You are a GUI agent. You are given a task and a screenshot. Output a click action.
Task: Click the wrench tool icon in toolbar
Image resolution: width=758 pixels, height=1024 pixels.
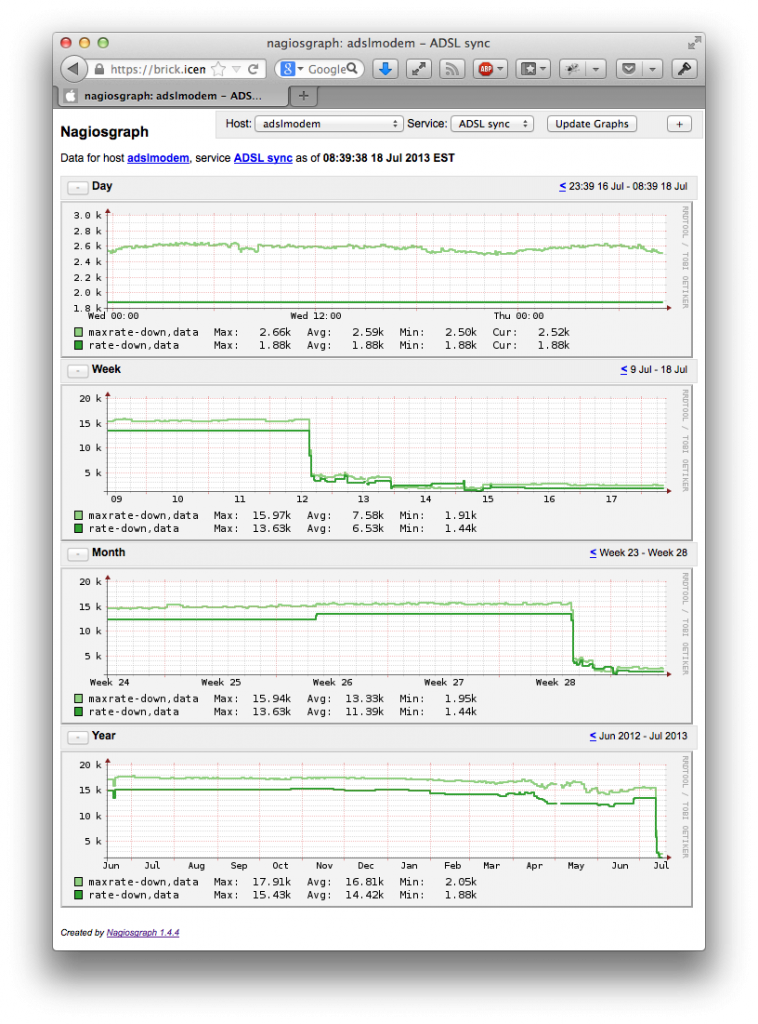[684, 69]
